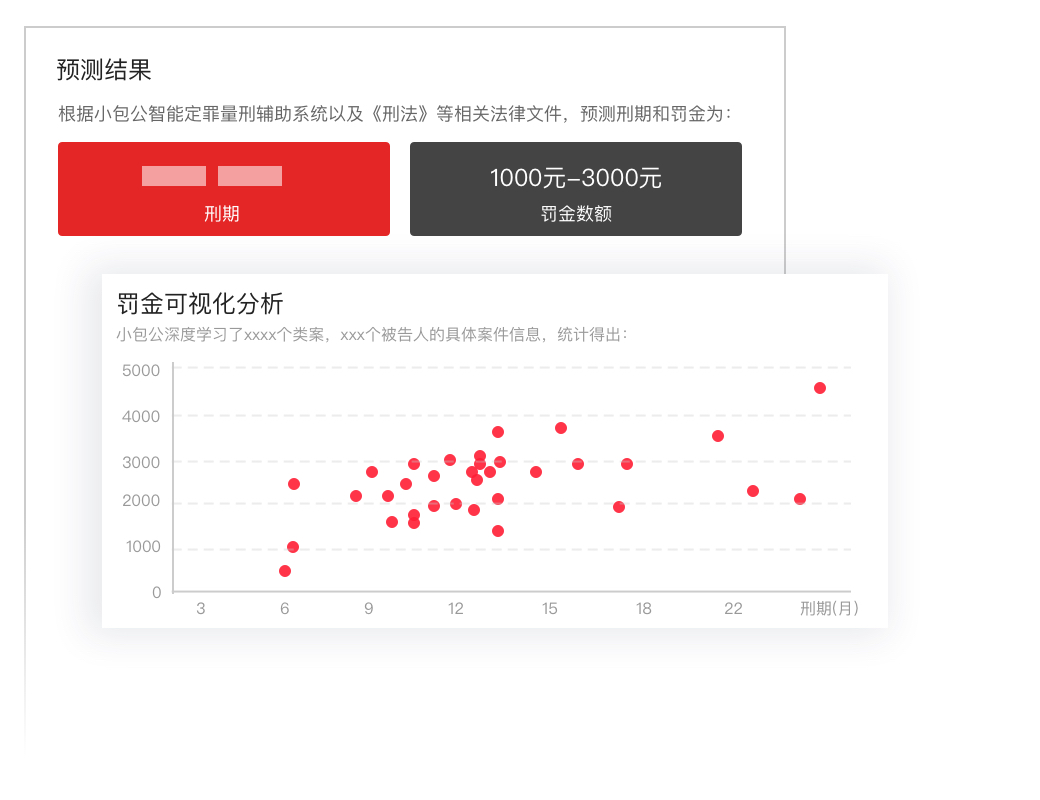Click the 刑期(月) x-axis label

click(829, 609)
